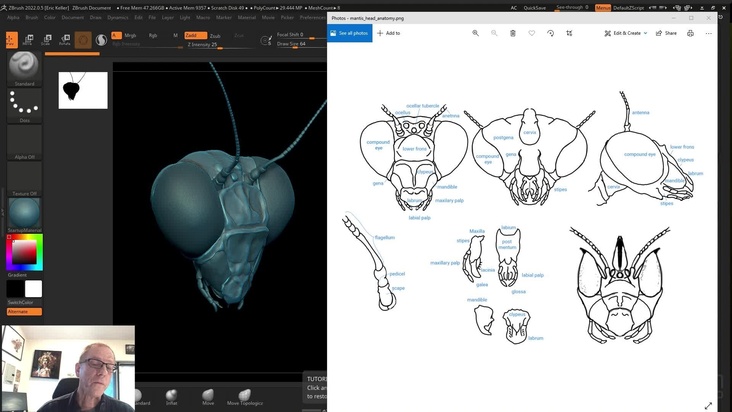Open the Dots stroke selector
Image resolution: width=732 pixels, height=412 pixels.
24,102
